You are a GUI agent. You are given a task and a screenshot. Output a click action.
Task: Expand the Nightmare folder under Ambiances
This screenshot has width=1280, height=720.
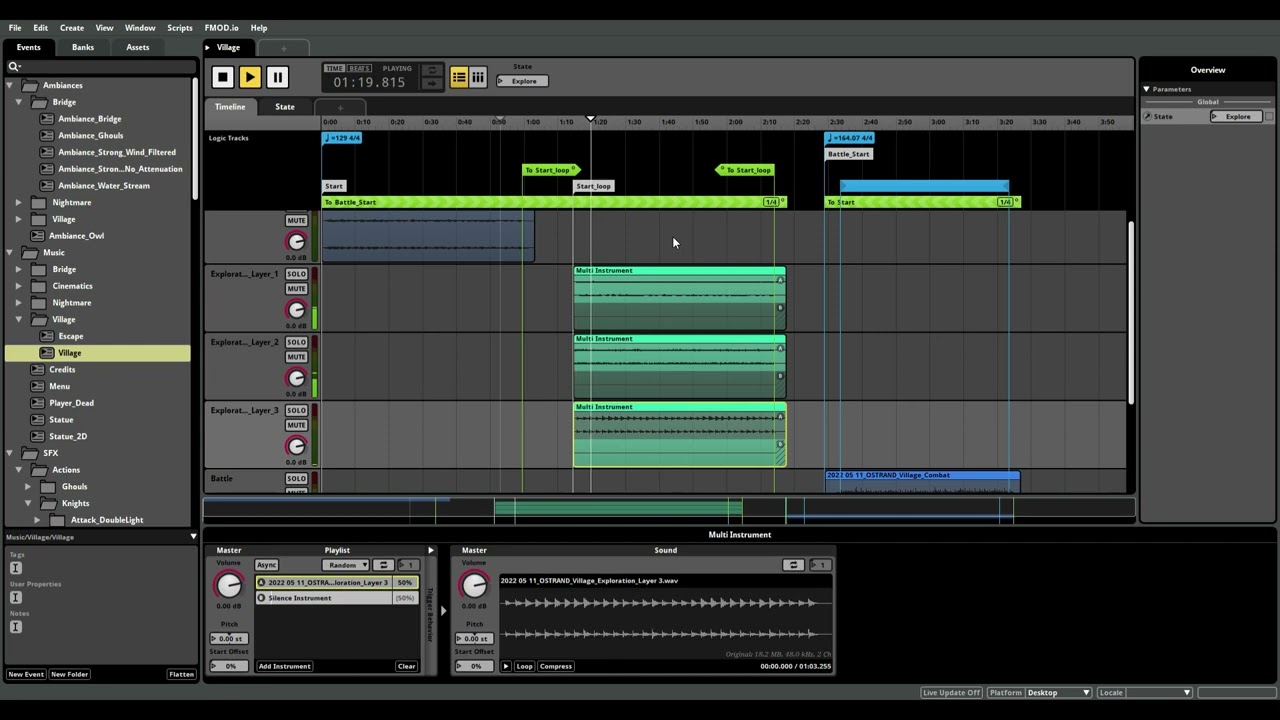pos(18,203)
